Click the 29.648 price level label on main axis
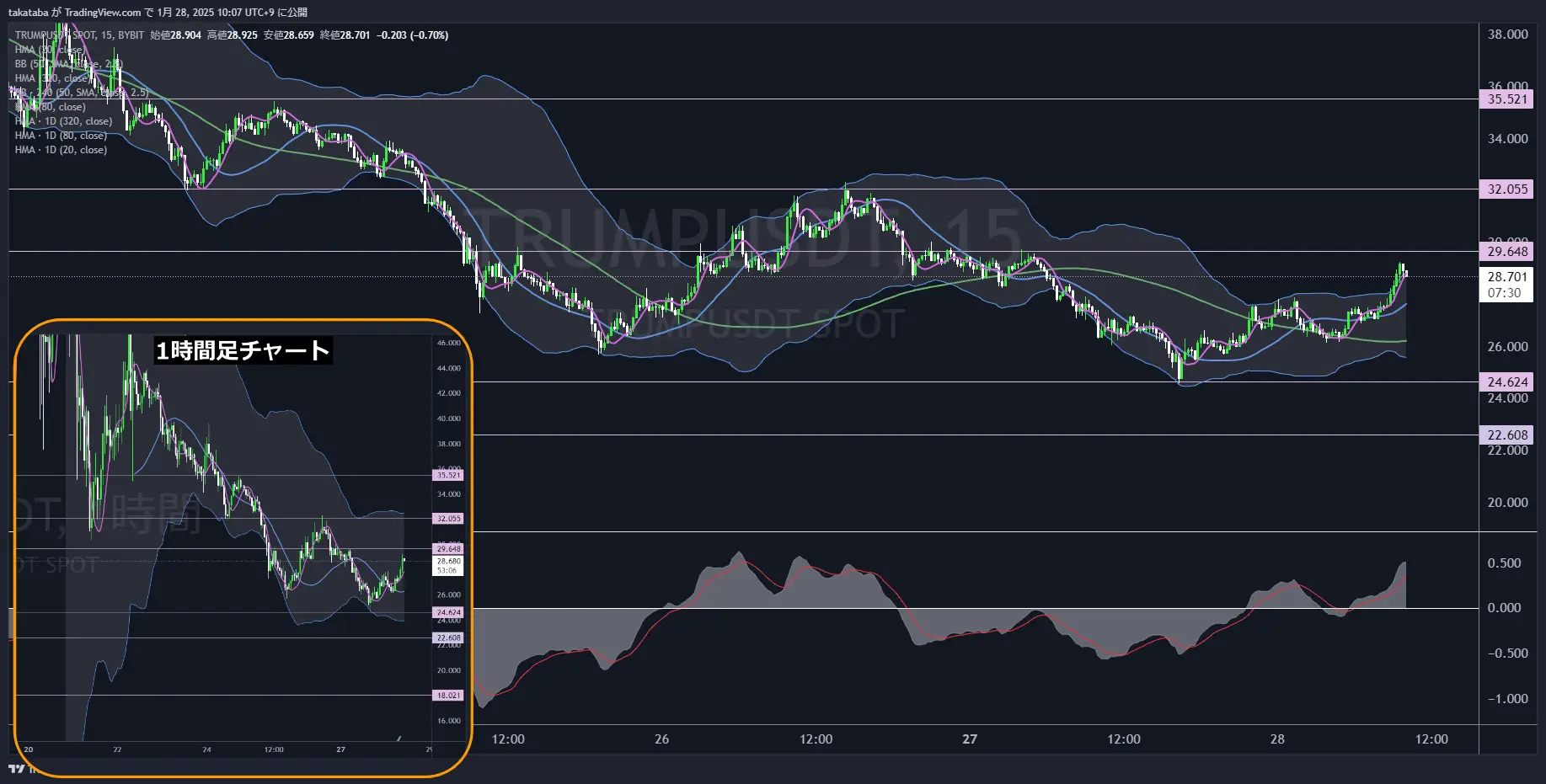Screen dimensions: 1546x784 [x=1506, y=252]
